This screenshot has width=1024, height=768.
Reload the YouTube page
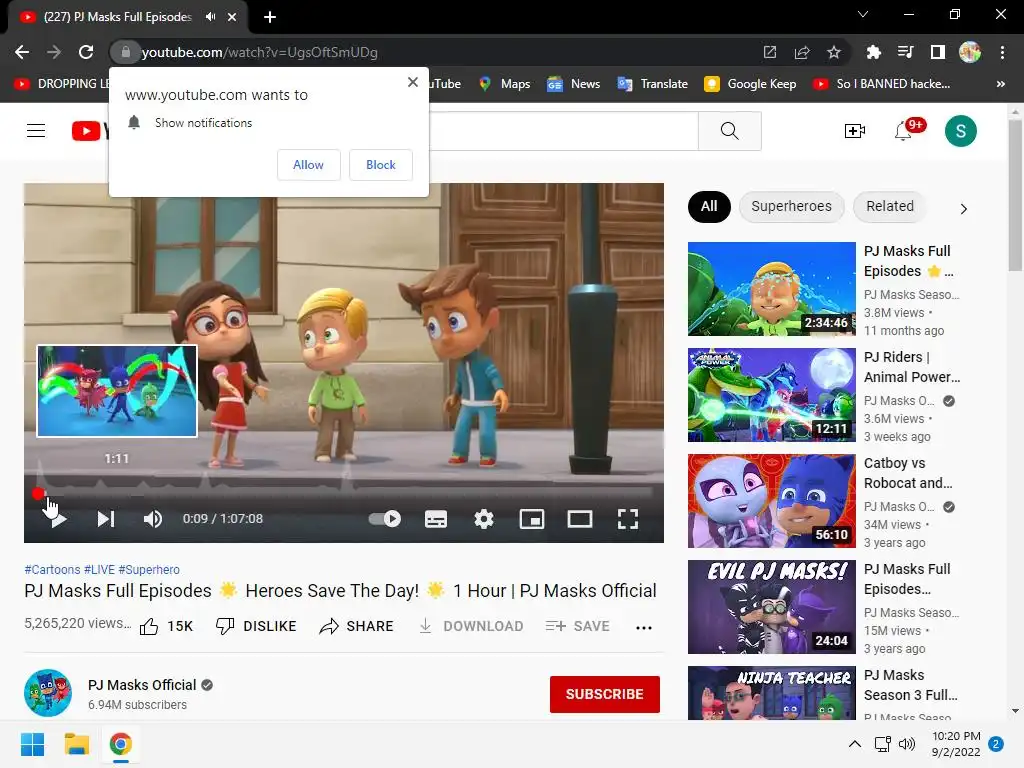tap(86, 52)
